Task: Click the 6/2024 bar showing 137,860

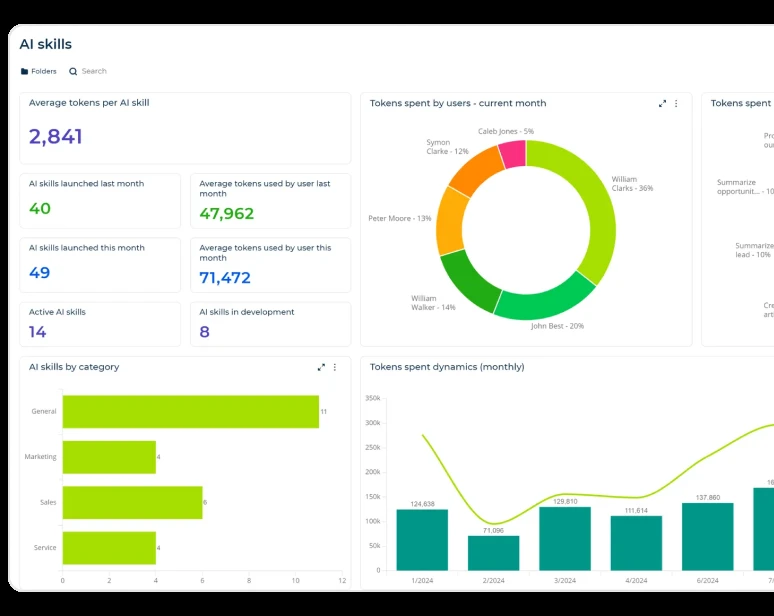Action: point(707,537)
